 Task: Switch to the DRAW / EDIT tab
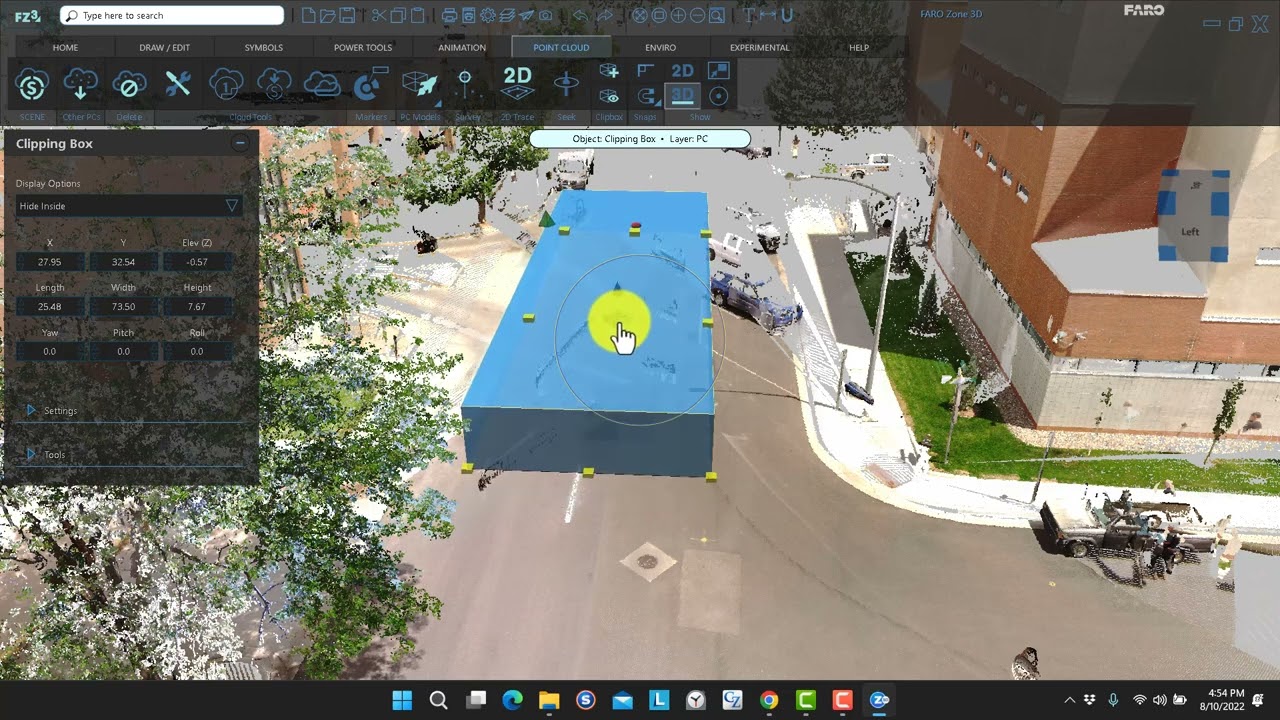pyautogui.click(x=165, y=47)
